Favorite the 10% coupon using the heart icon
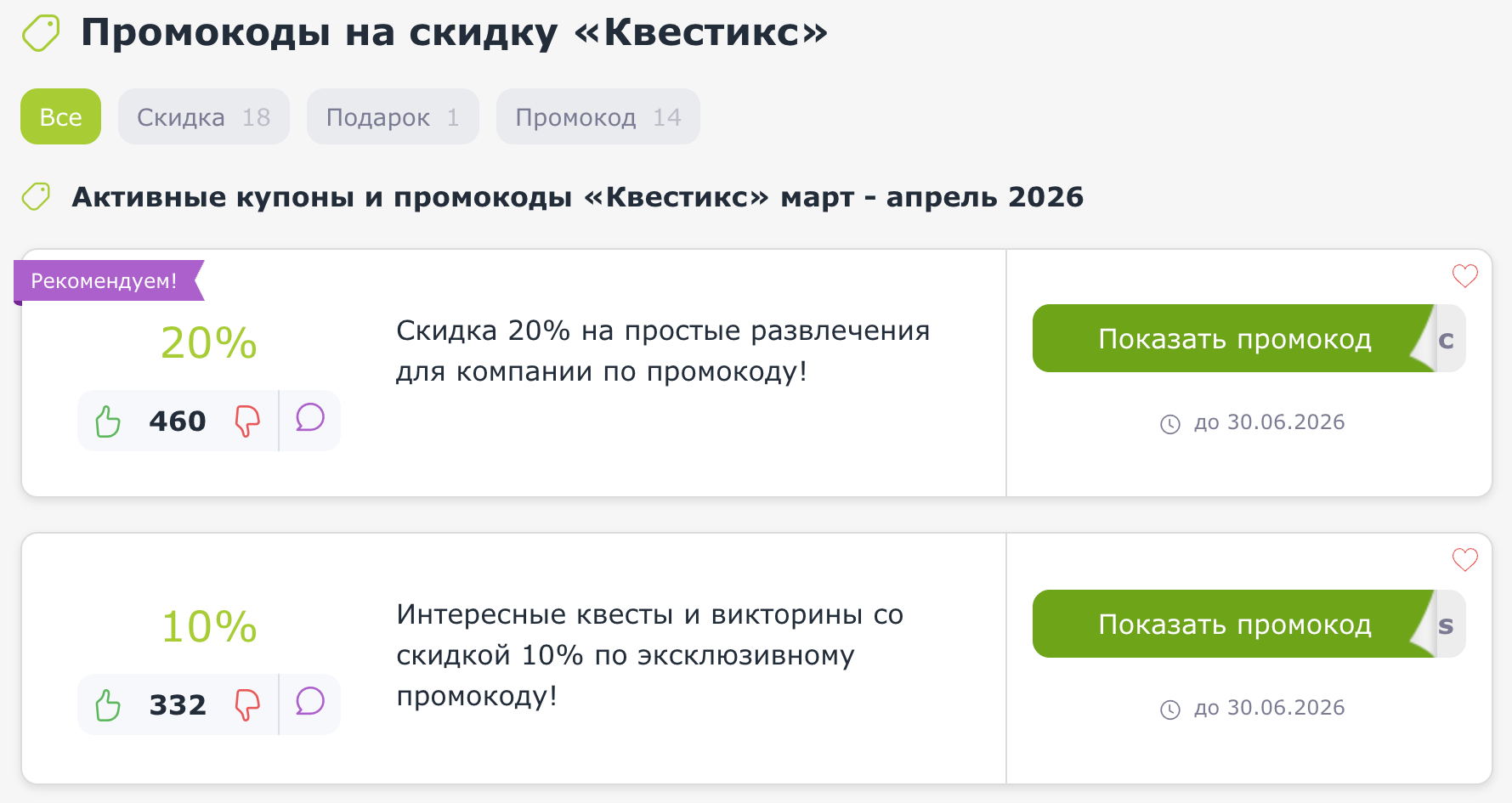Screen dimensions: 1512x803 pos(1464,559)
